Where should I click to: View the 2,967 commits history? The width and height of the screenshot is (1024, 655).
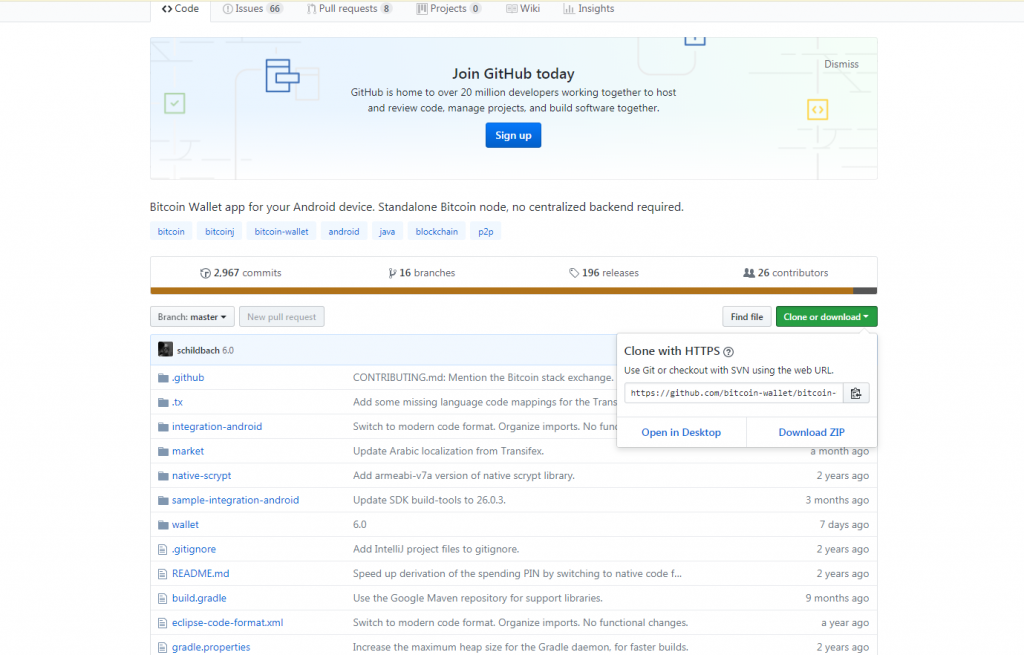pyautogui.click(x=240, y=273)
